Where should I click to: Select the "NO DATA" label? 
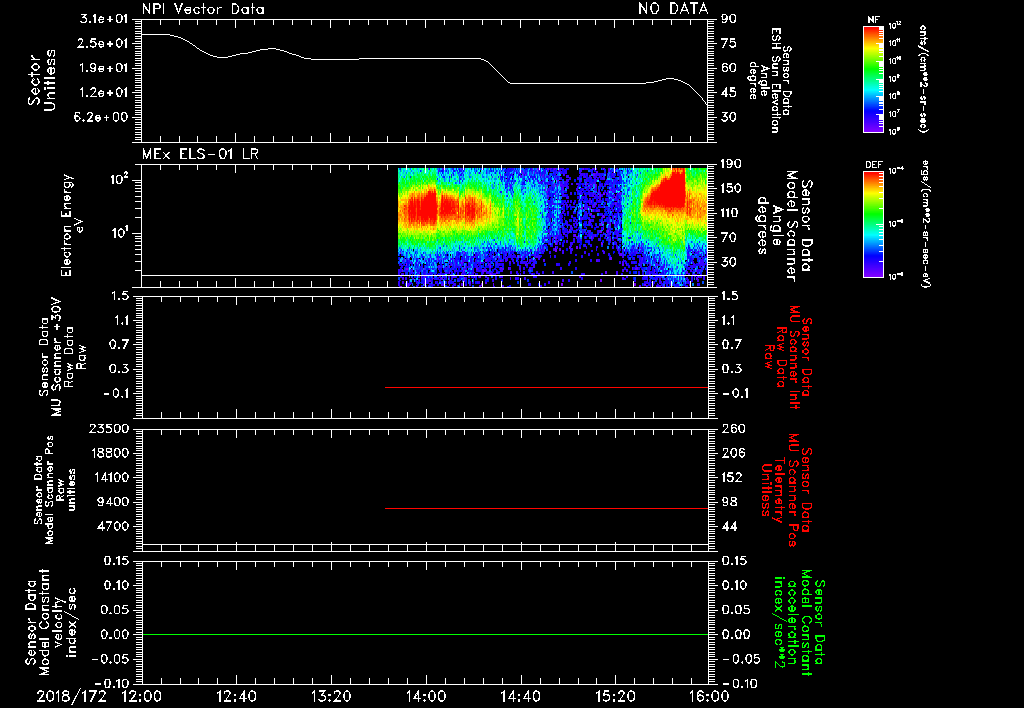click(673, 8)
